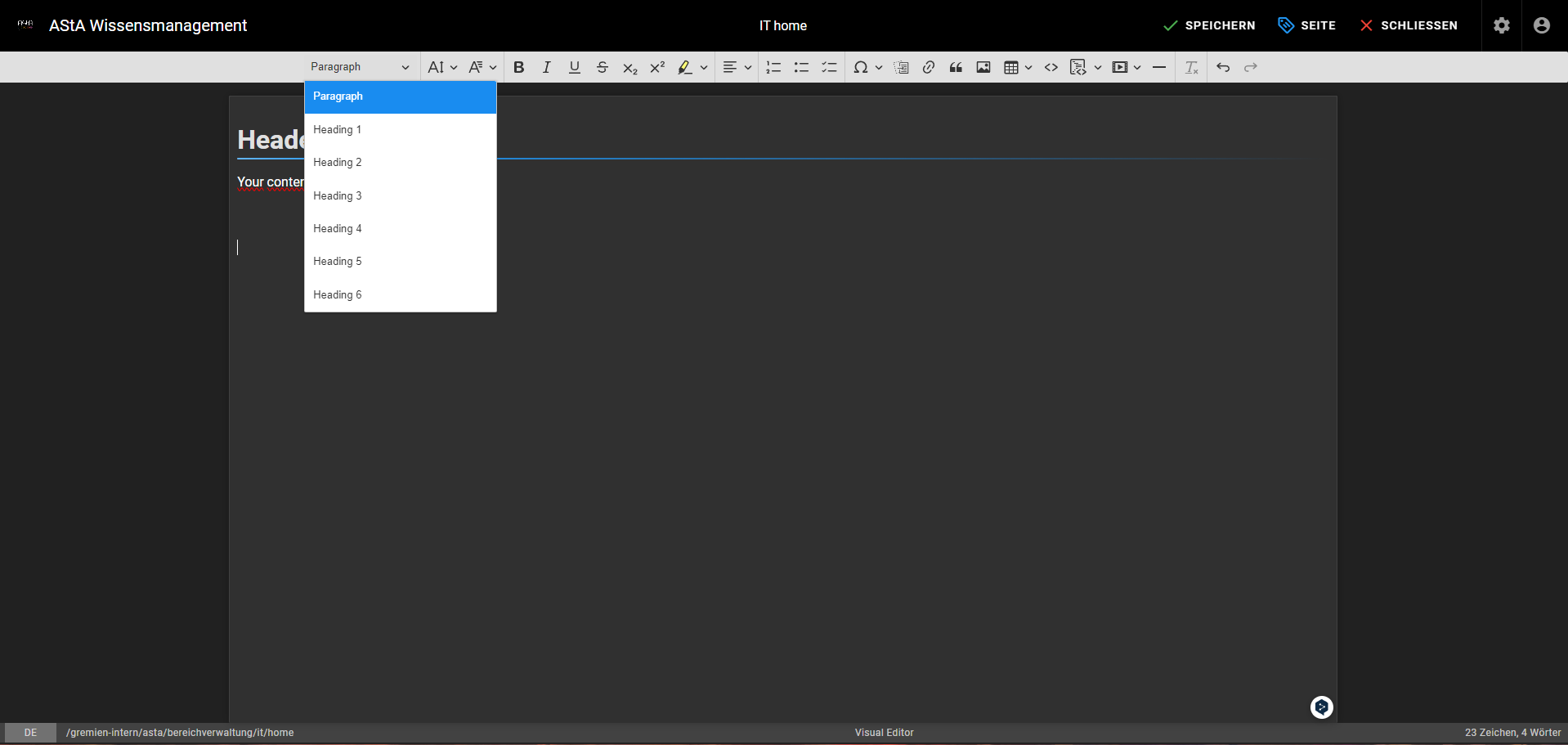The height and width of the screenshot is (745, 1568).
Task: Toggle underline formatting
Action: (x=575, y=67)
